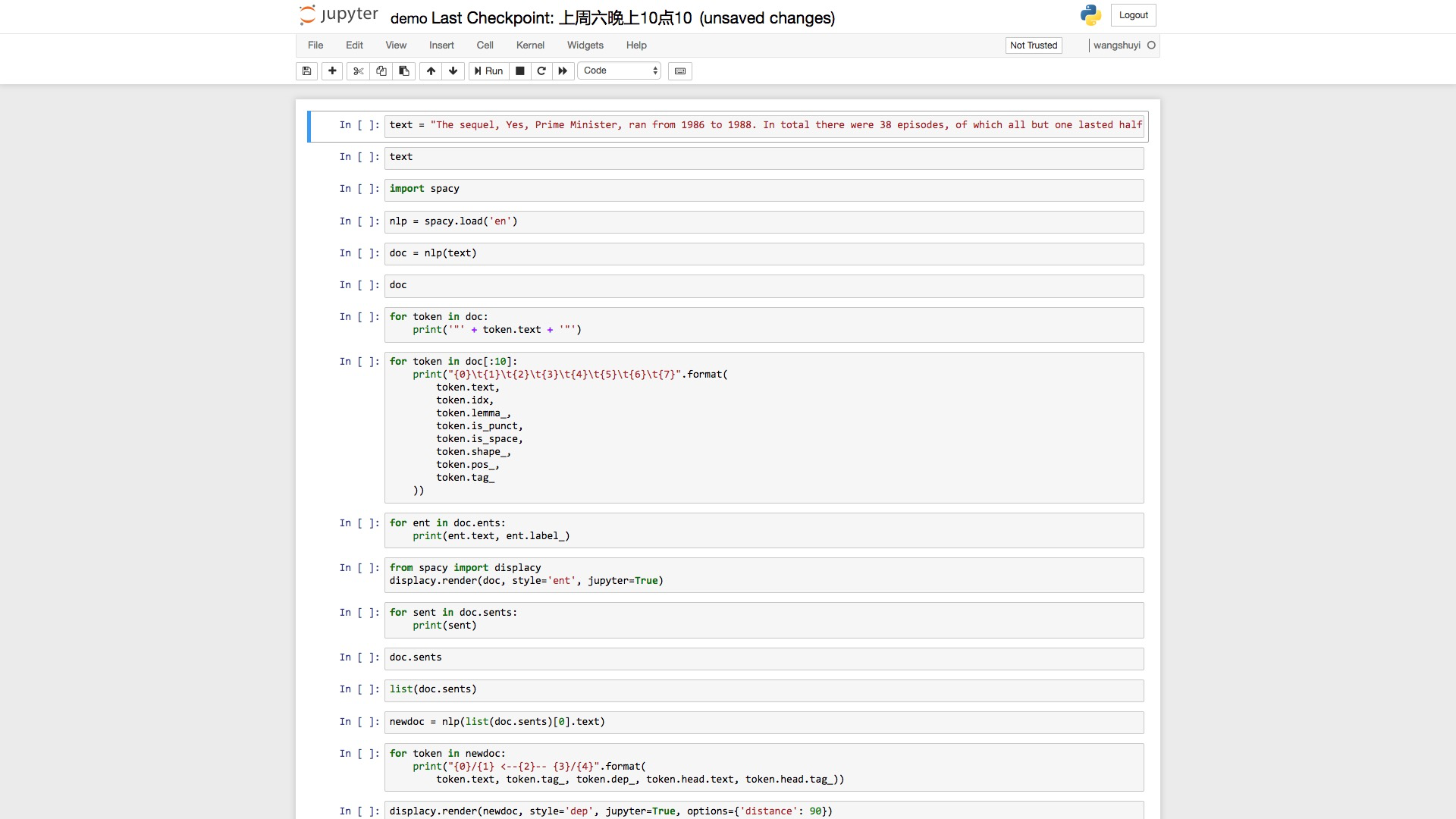Move the selected cell up
Image resolution: width=1456 pixels, height=819 pixels.
point(431,71)
